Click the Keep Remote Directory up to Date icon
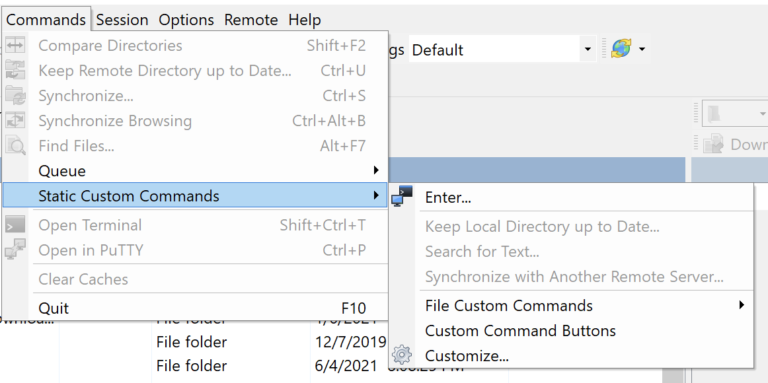 [15, 71]
